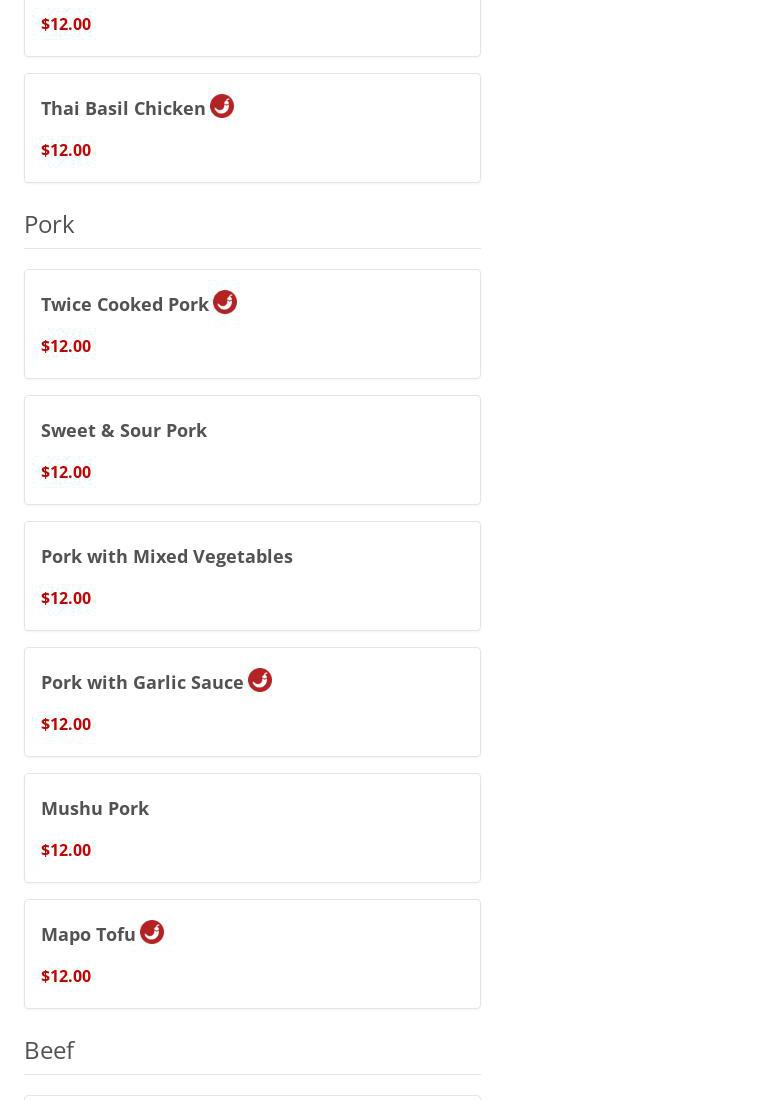Click the spicy icon beside Mapo Tofu
770x1100 pixels.
[x=152, y=932]
